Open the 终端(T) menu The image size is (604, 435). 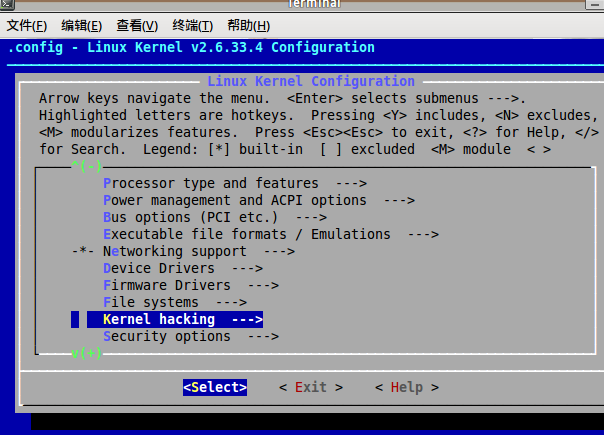click(193, 26)
